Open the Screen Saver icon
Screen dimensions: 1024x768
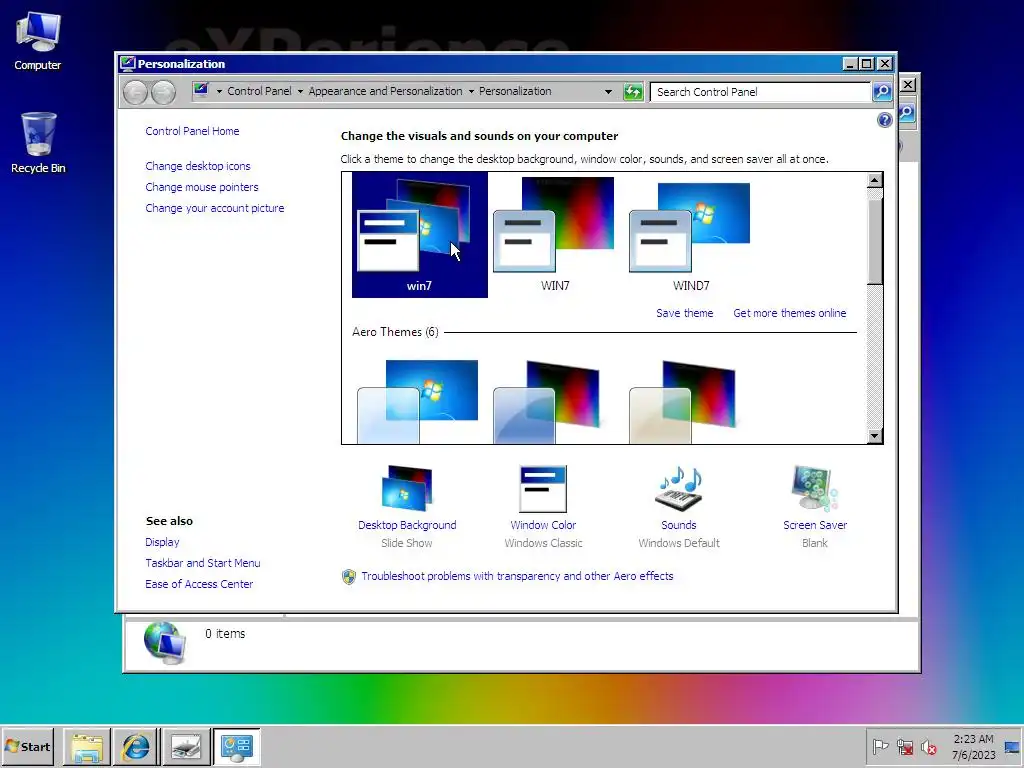814,488
